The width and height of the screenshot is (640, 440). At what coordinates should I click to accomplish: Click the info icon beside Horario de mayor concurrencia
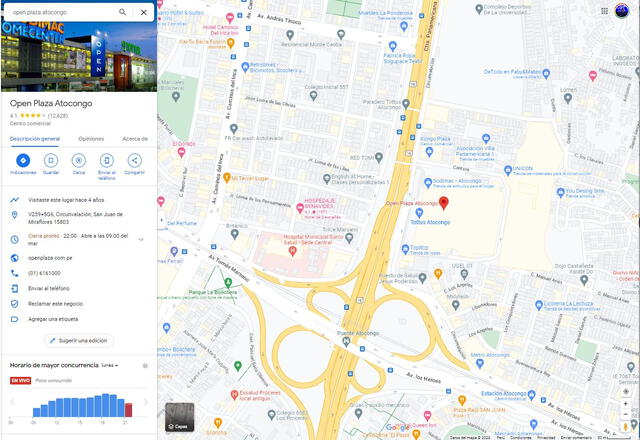pos(145,366)
